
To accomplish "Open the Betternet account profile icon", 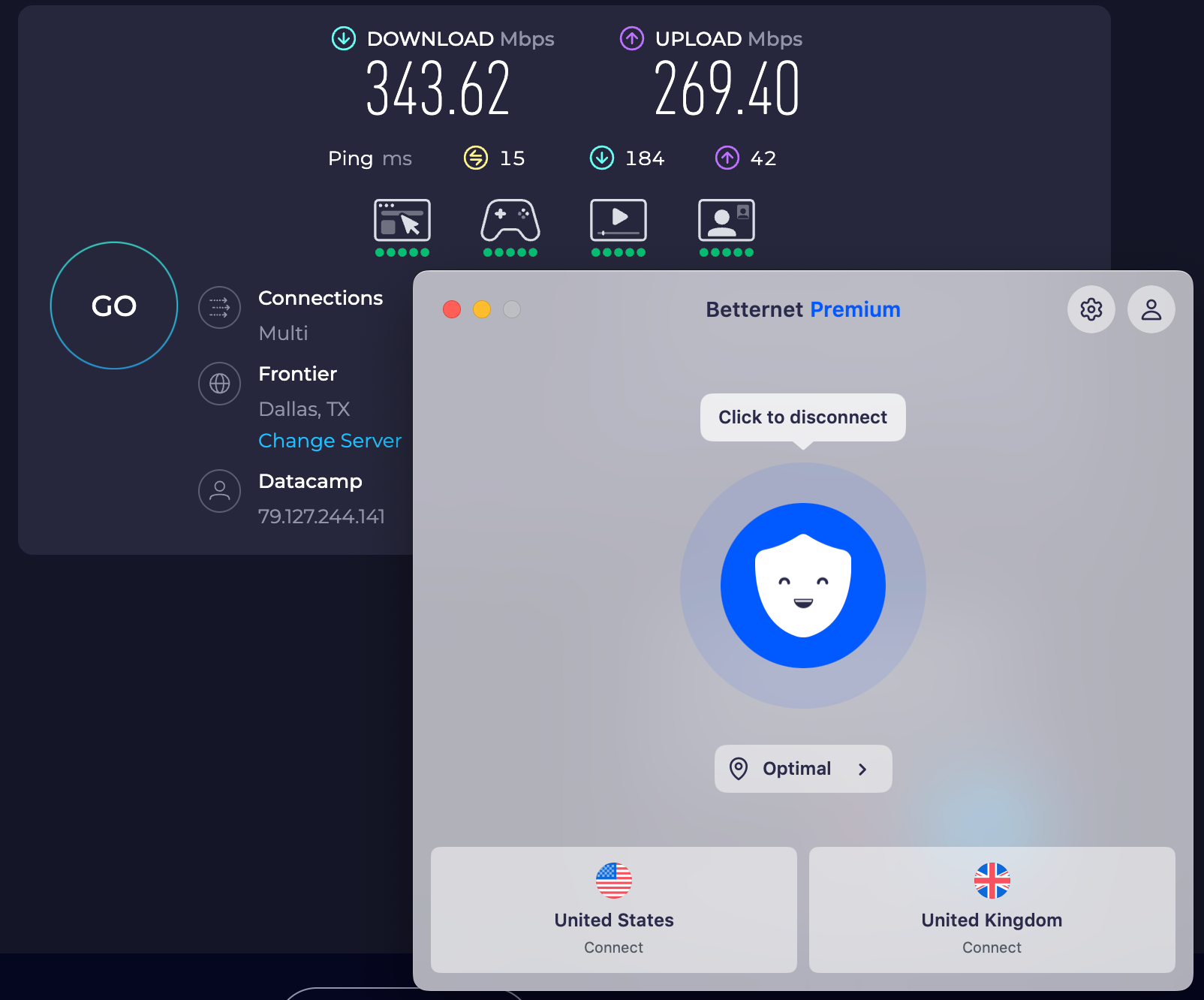I will [x=1151, y=309].
